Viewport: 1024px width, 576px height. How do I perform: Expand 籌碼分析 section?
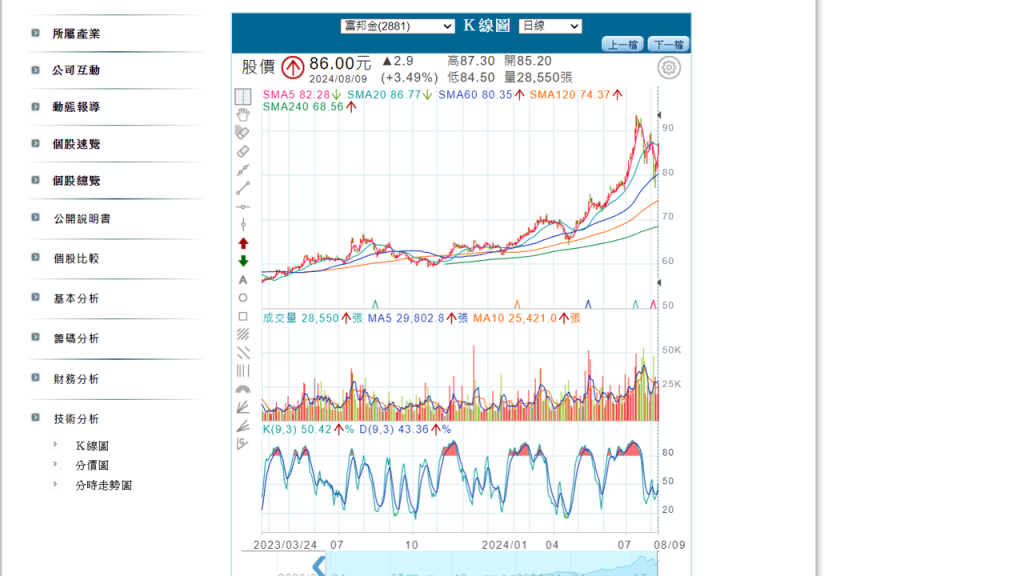click(76, 338)
